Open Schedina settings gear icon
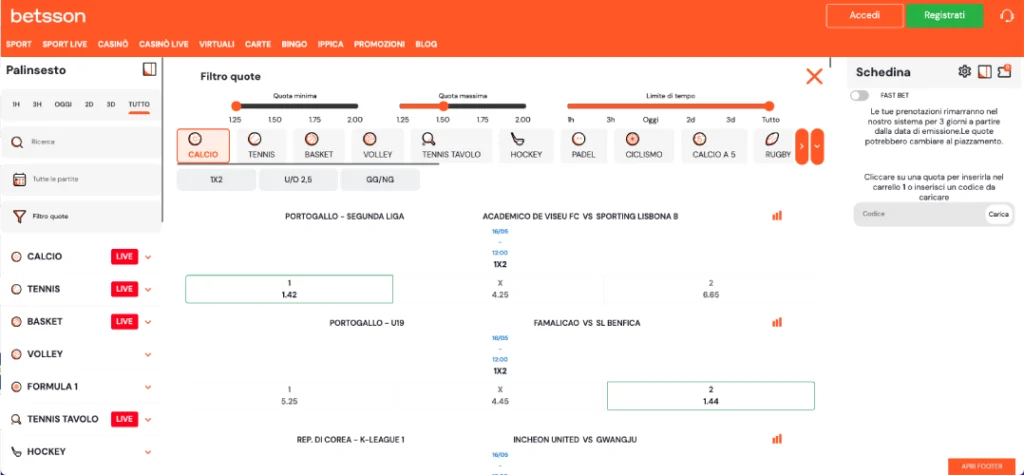This screenshot has width=1024, height=475. pos(965,71)
